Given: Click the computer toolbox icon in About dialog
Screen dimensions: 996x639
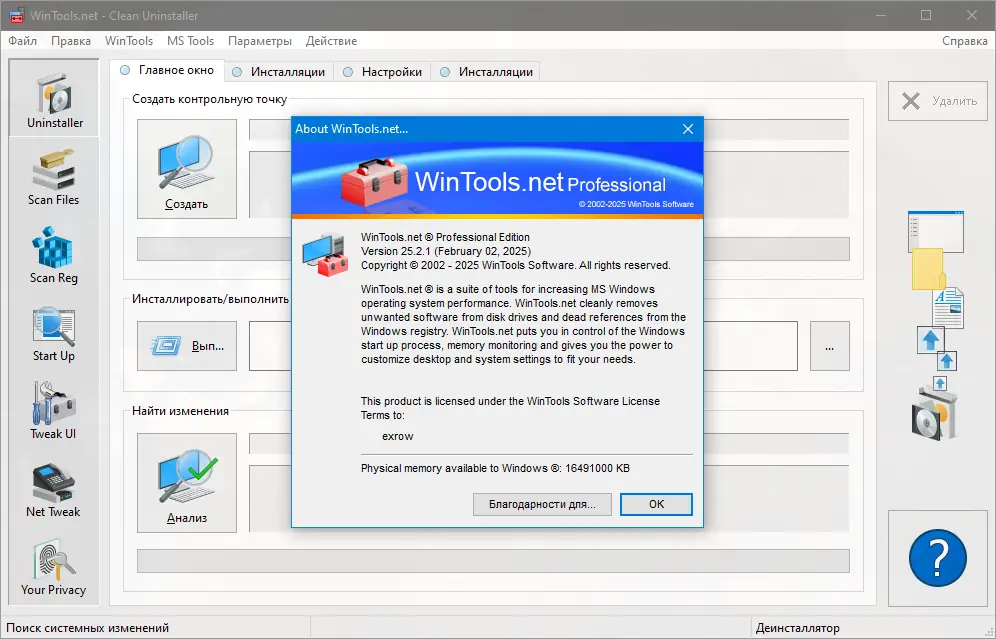Looking at the screenshot, I should pos(325,255).
